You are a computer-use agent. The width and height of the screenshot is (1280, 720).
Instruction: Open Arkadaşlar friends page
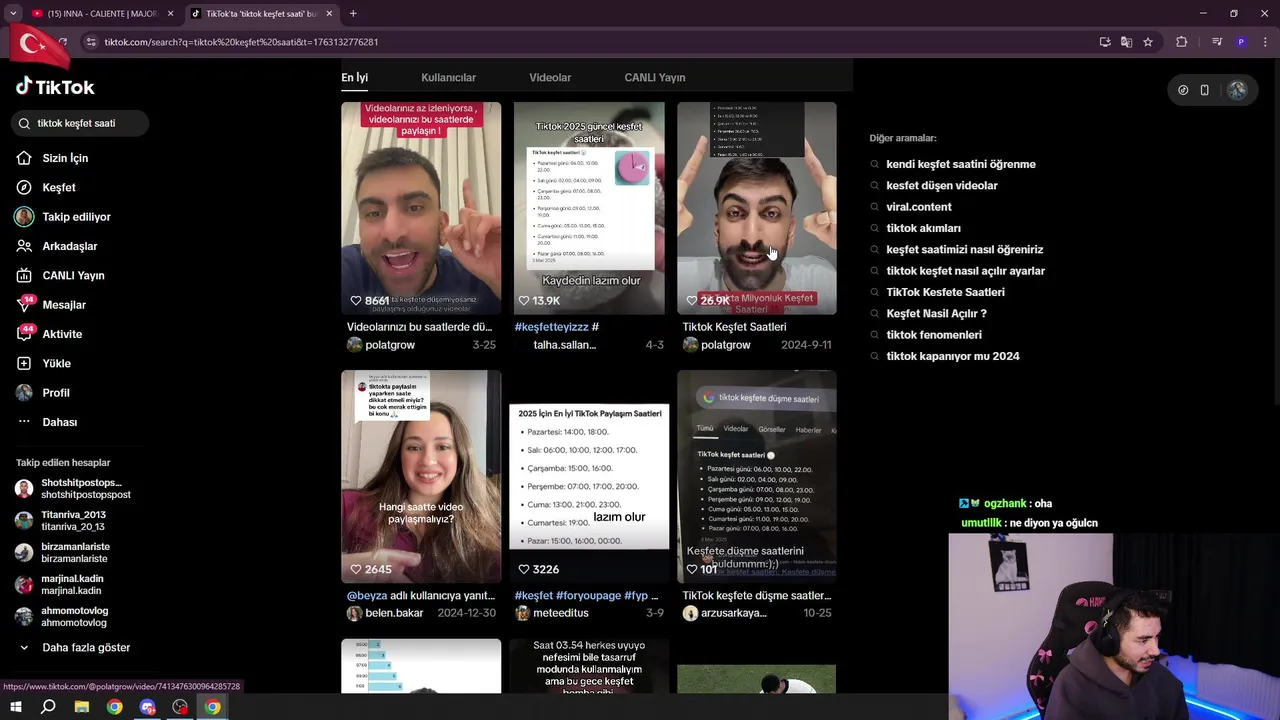[56, 246]
